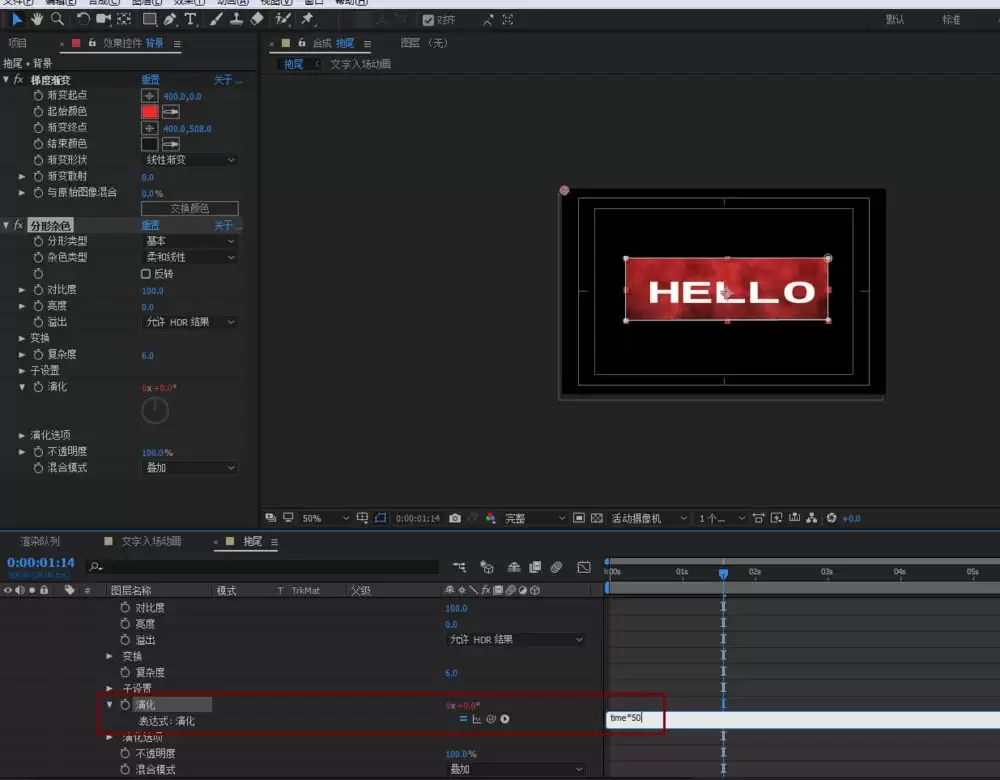Screen dimensions: 1000x780
Task: Toggle the 对齐 snapping checkbox
Action: pyautogui.click(x=429, y=20)
